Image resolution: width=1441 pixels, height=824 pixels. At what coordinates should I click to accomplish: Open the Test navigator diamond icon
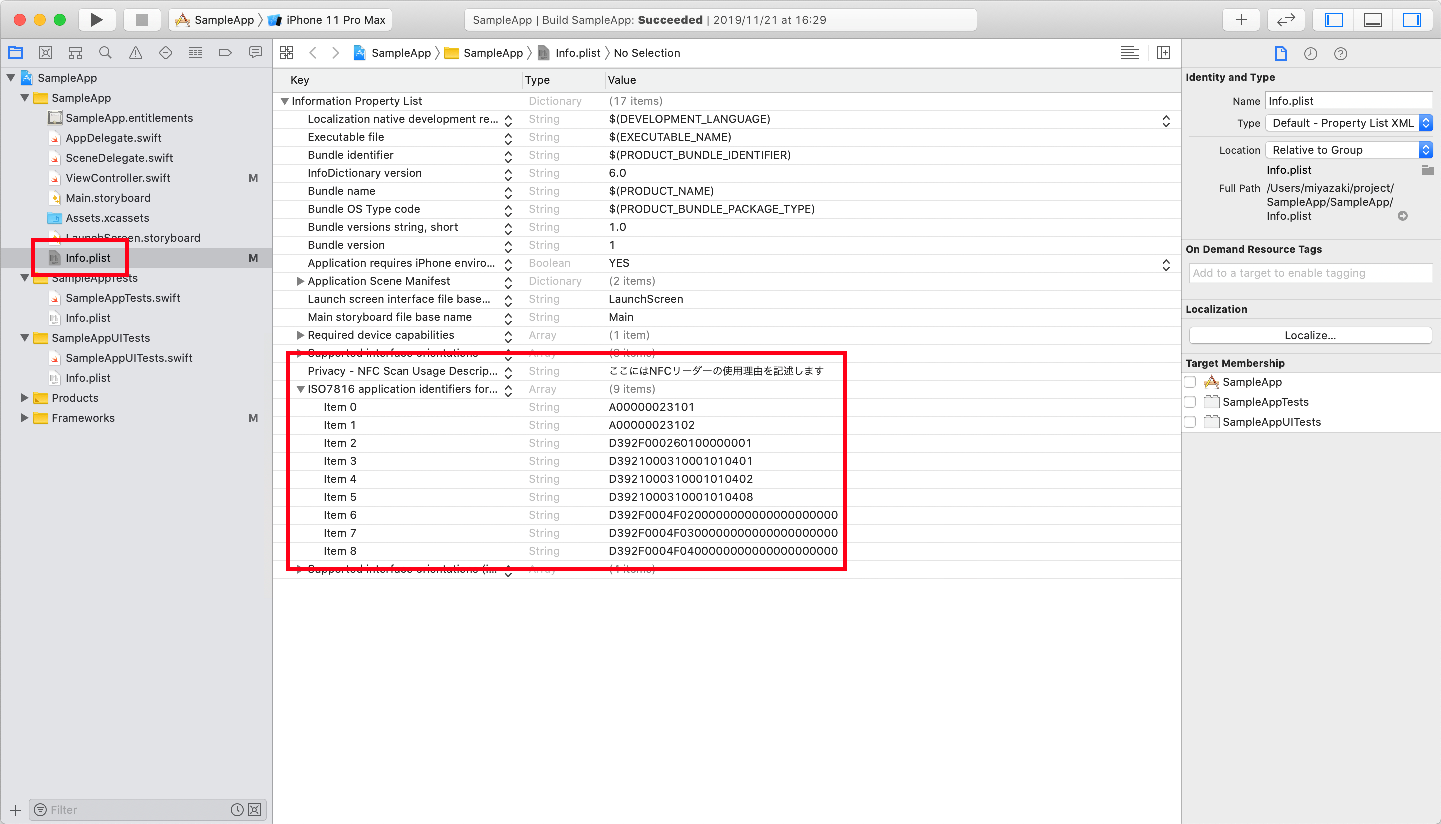pyautogui.click(x=165, y=52)
